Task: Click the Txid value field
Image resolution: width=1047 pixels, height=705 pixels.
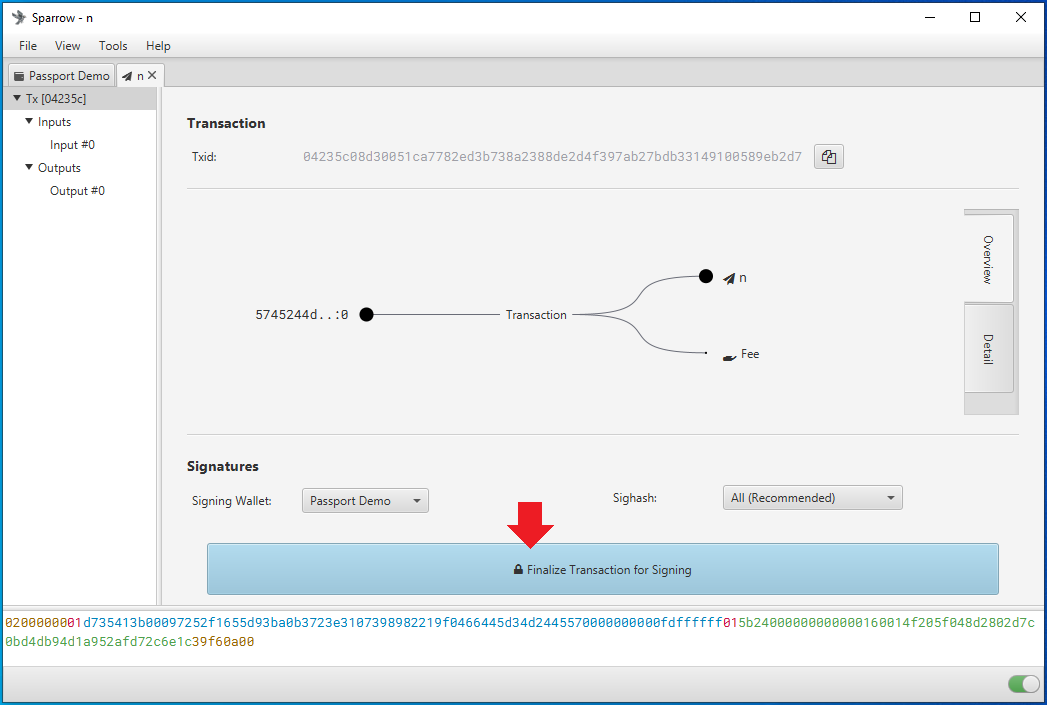Action: click(x=552, y=157)
